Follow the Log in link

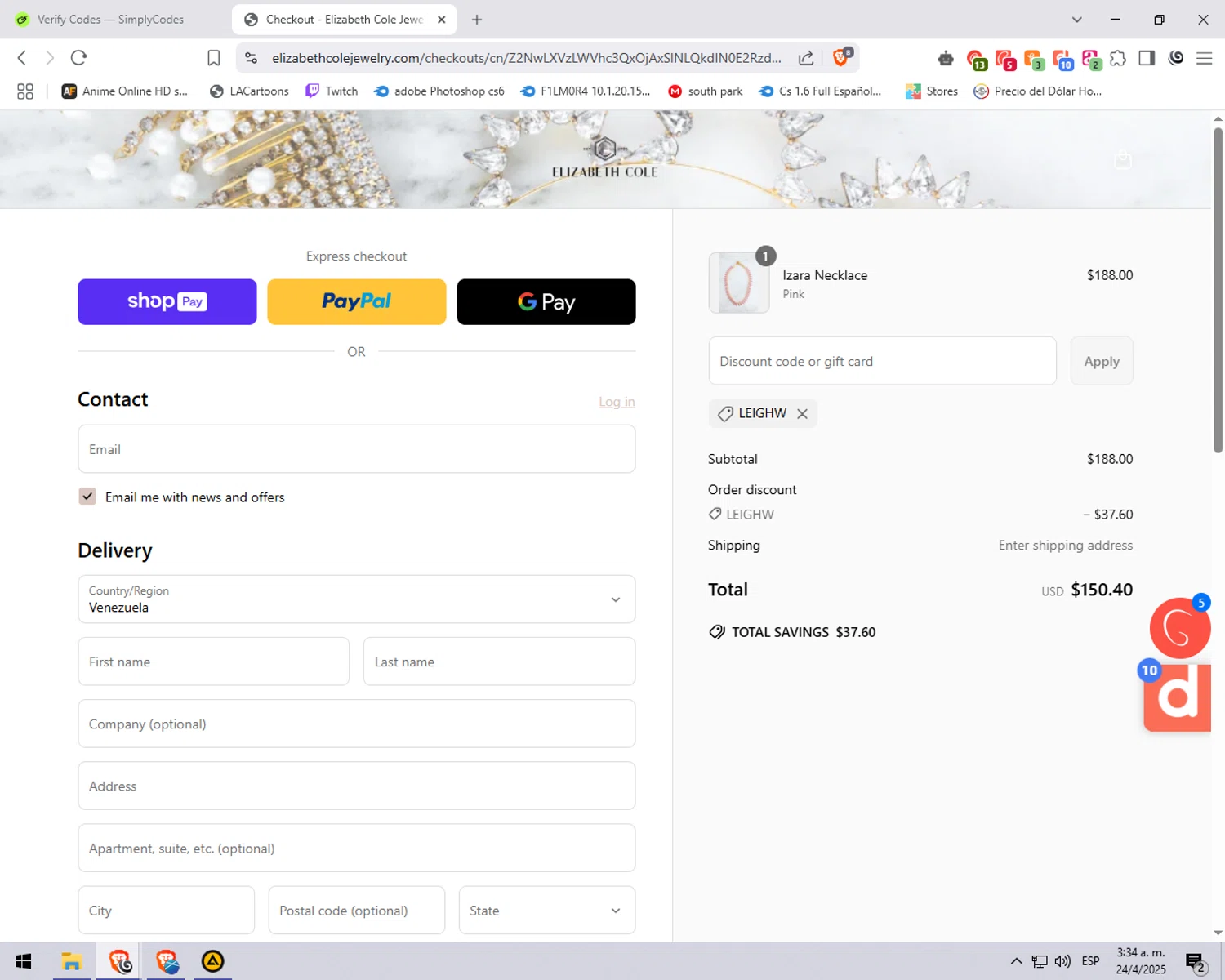617,402
